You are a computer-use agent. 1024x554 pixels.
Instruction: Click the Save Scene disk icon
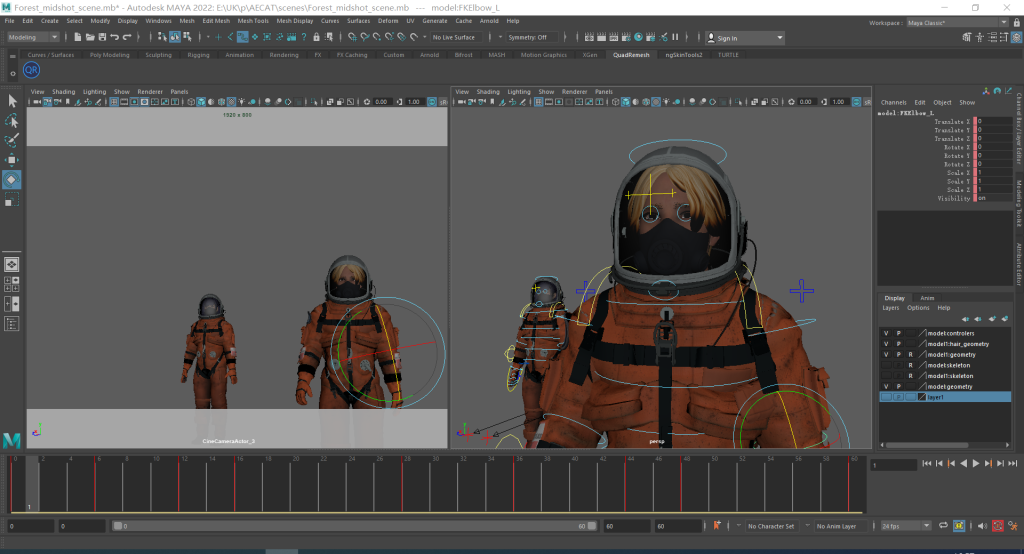click(102, 37)
